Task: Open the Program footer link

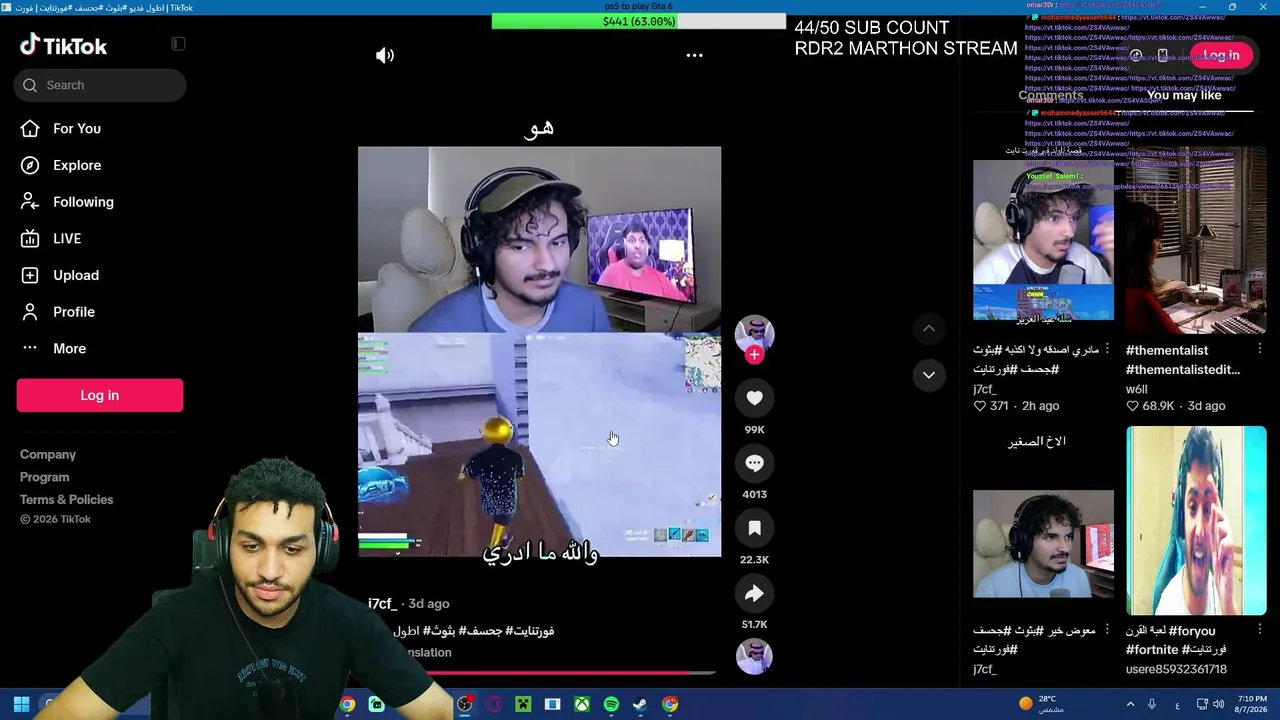Action: (x=45, y=477)
